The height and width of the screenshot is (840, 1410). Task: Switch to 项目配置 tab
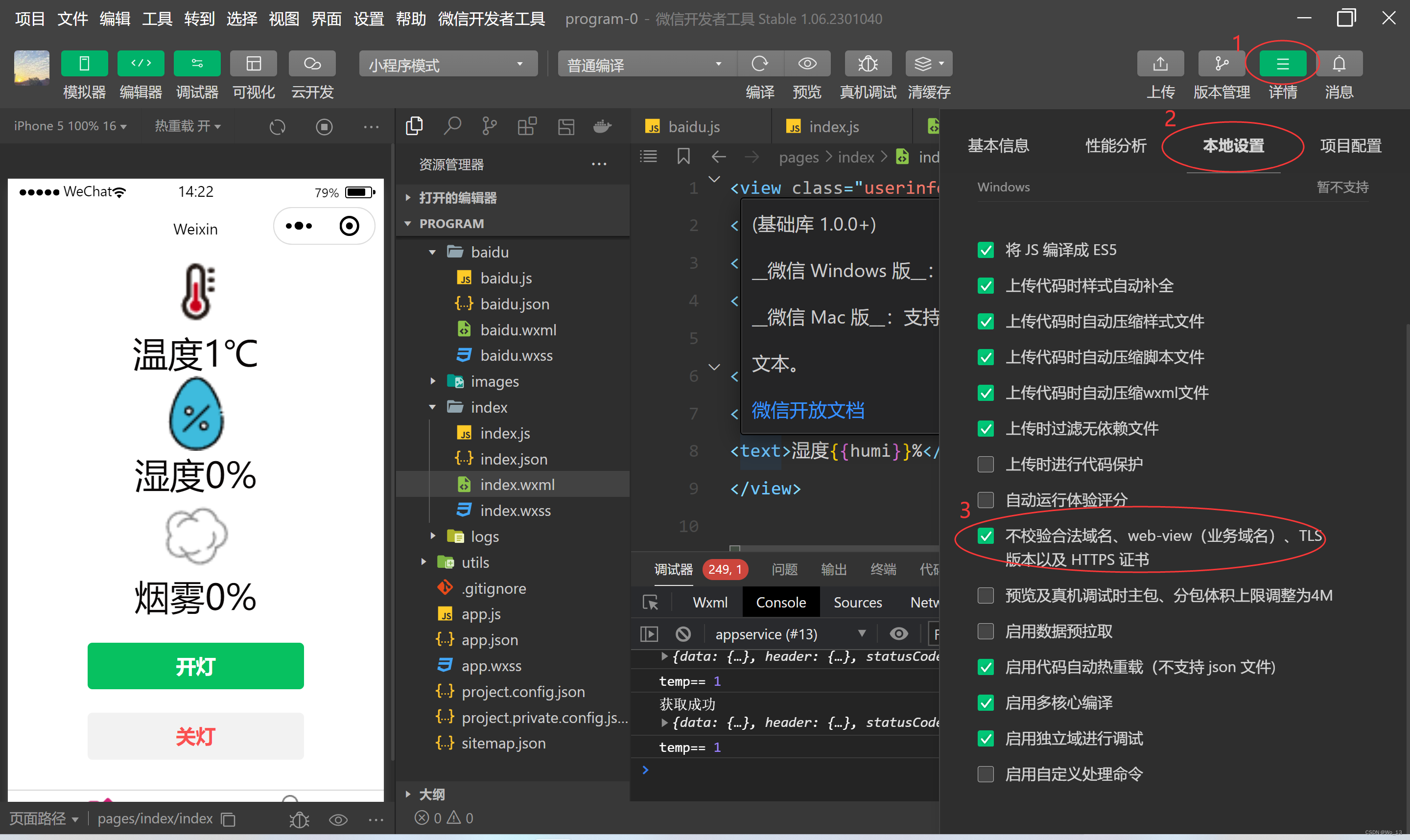coord(1350,145)
